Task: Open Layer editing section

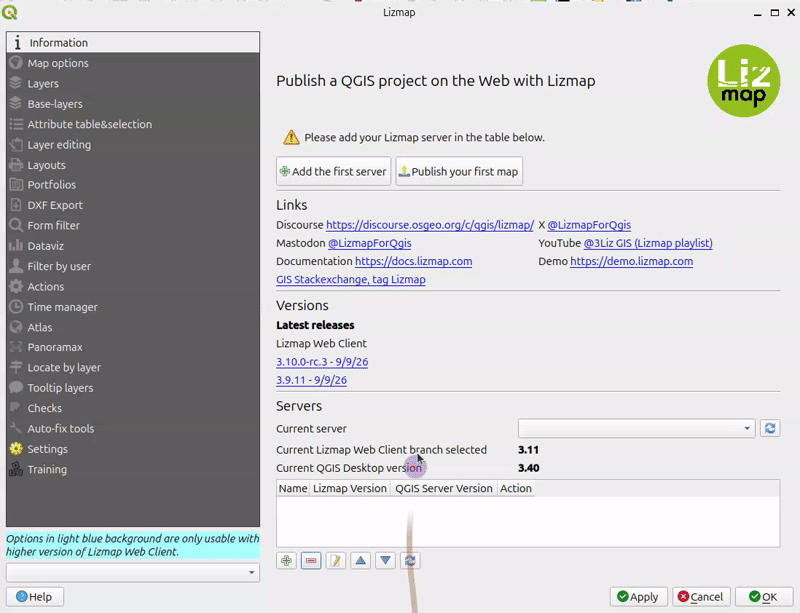Action: [x=133, y=144]
